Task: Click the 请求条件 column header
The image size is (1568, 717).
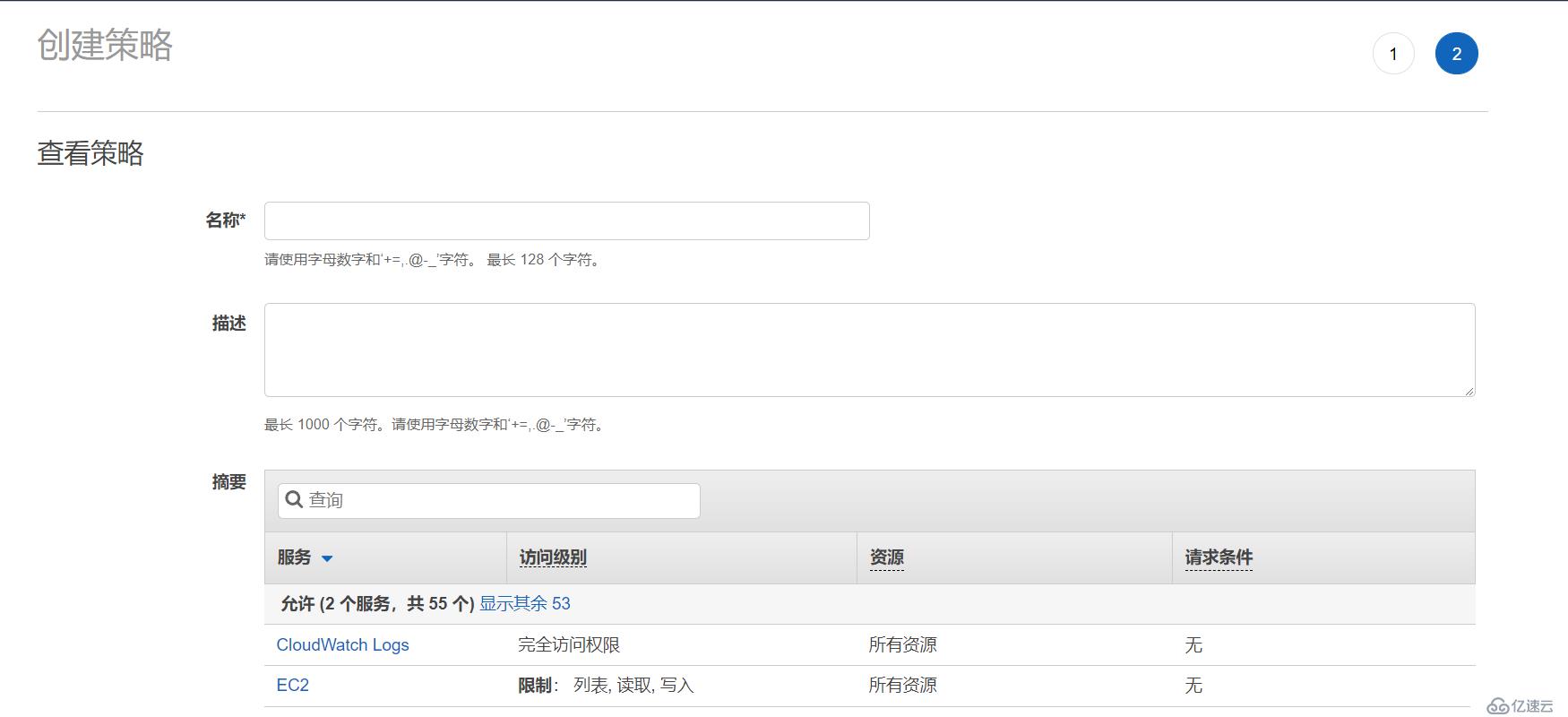Action: point(1219,557)
